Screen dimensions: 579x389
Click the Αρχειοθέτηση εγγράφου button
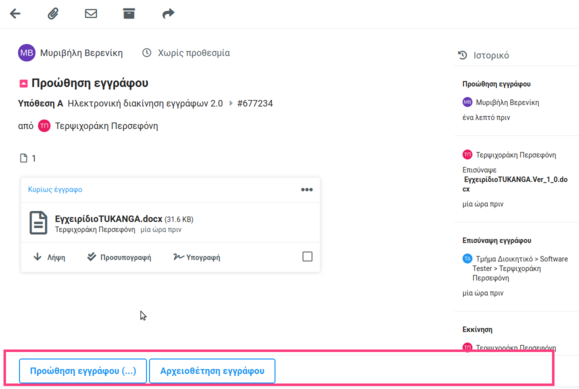[x=212, y=371]
